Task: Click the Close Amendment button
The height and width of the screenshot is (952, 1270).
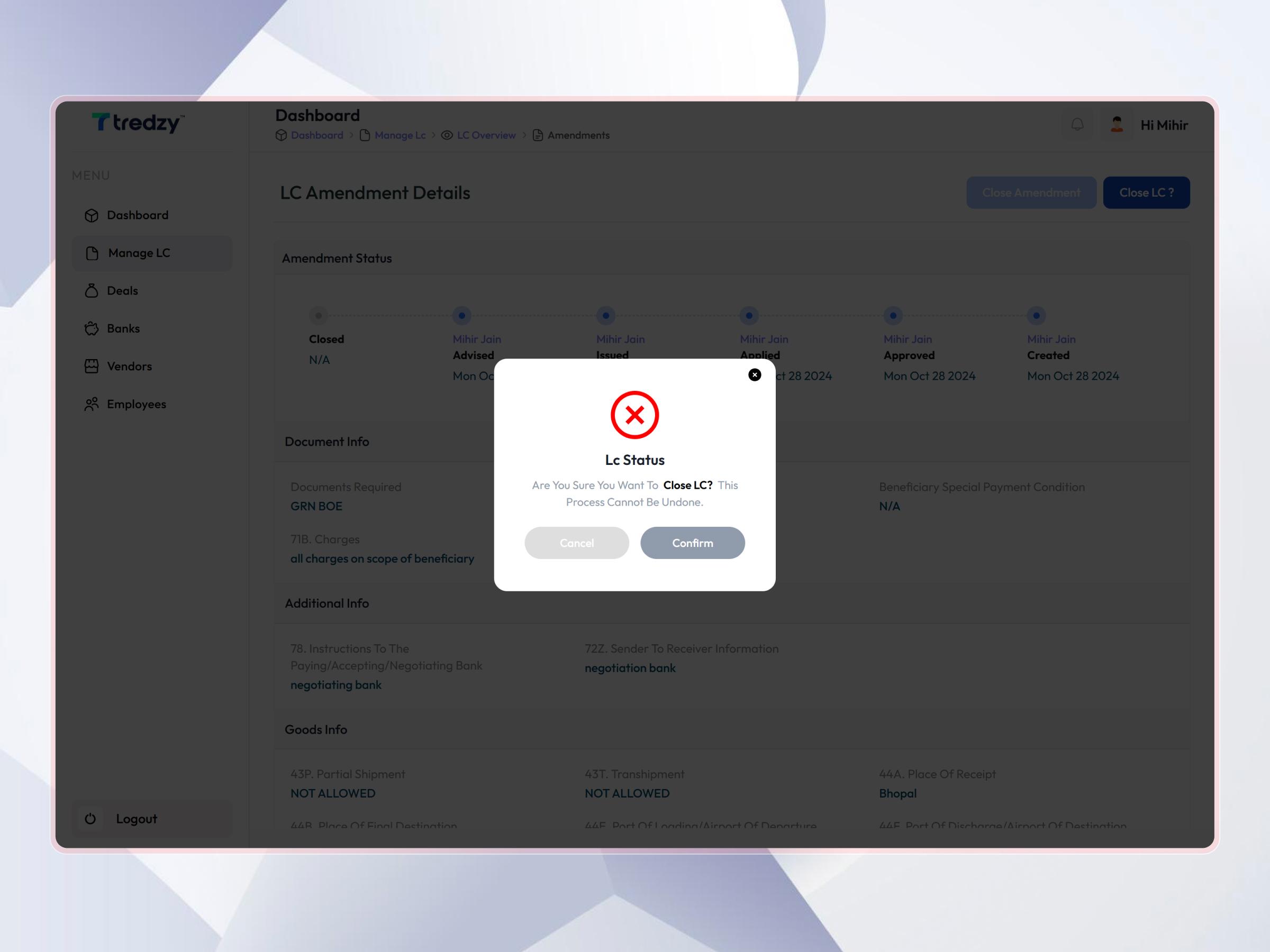Action: tap(1032, 192)
